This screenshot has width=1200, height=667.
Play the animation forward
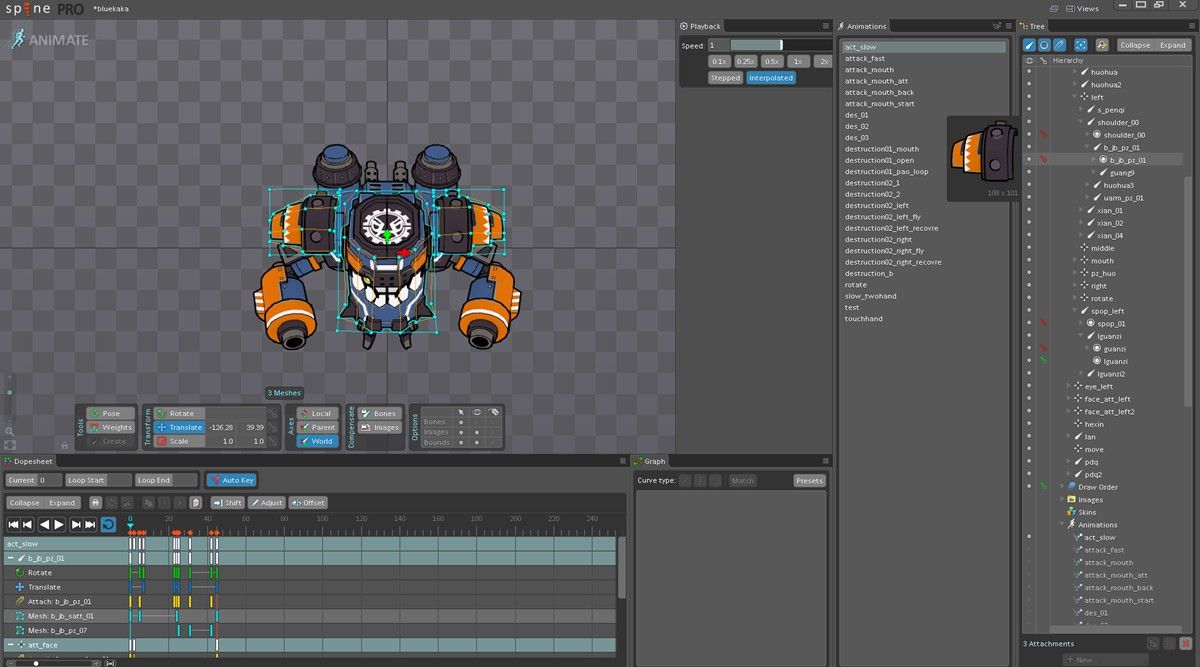[59, 524]
